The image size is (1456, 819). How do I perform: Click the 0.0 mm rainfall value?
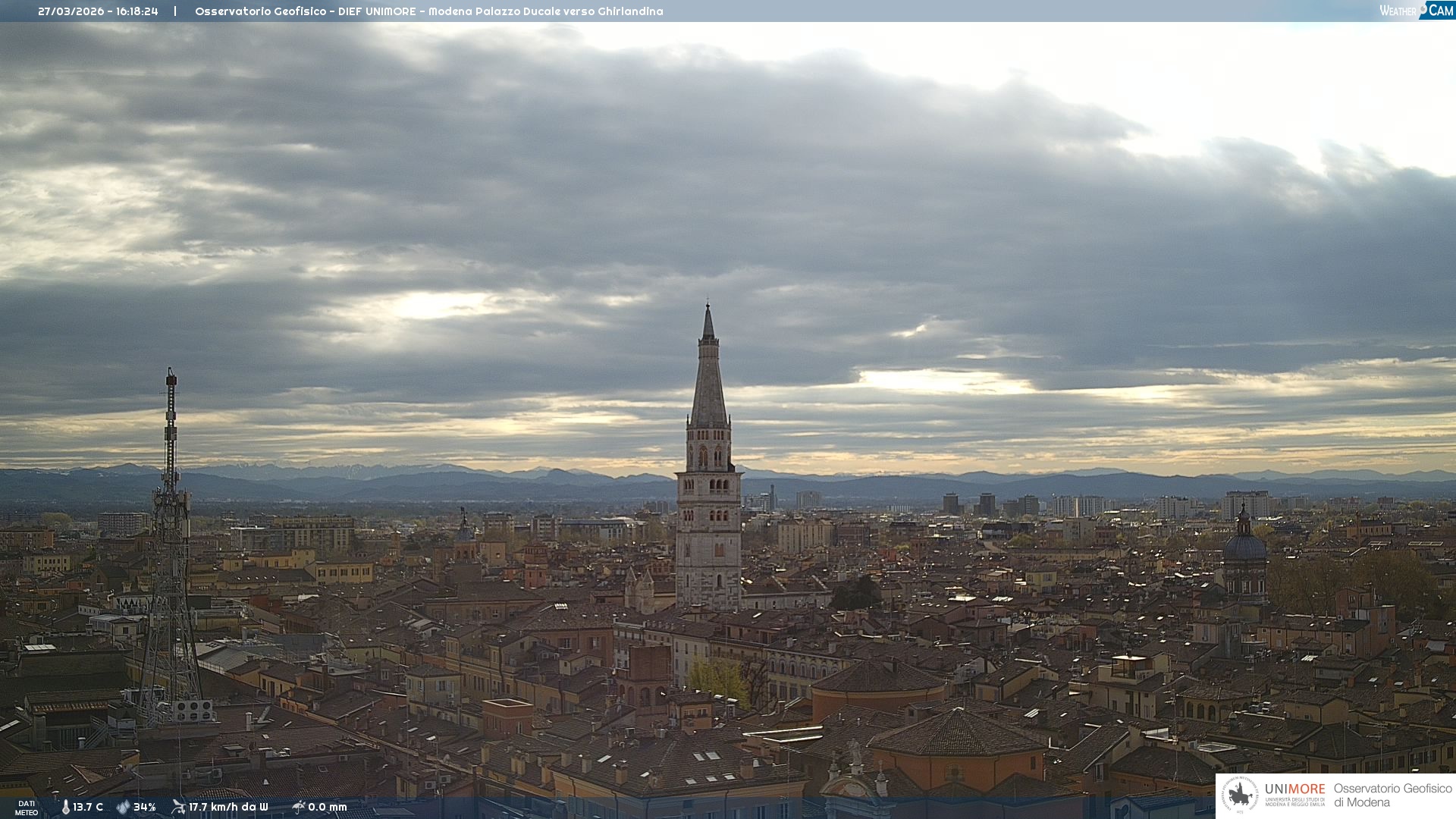(328, 807)
